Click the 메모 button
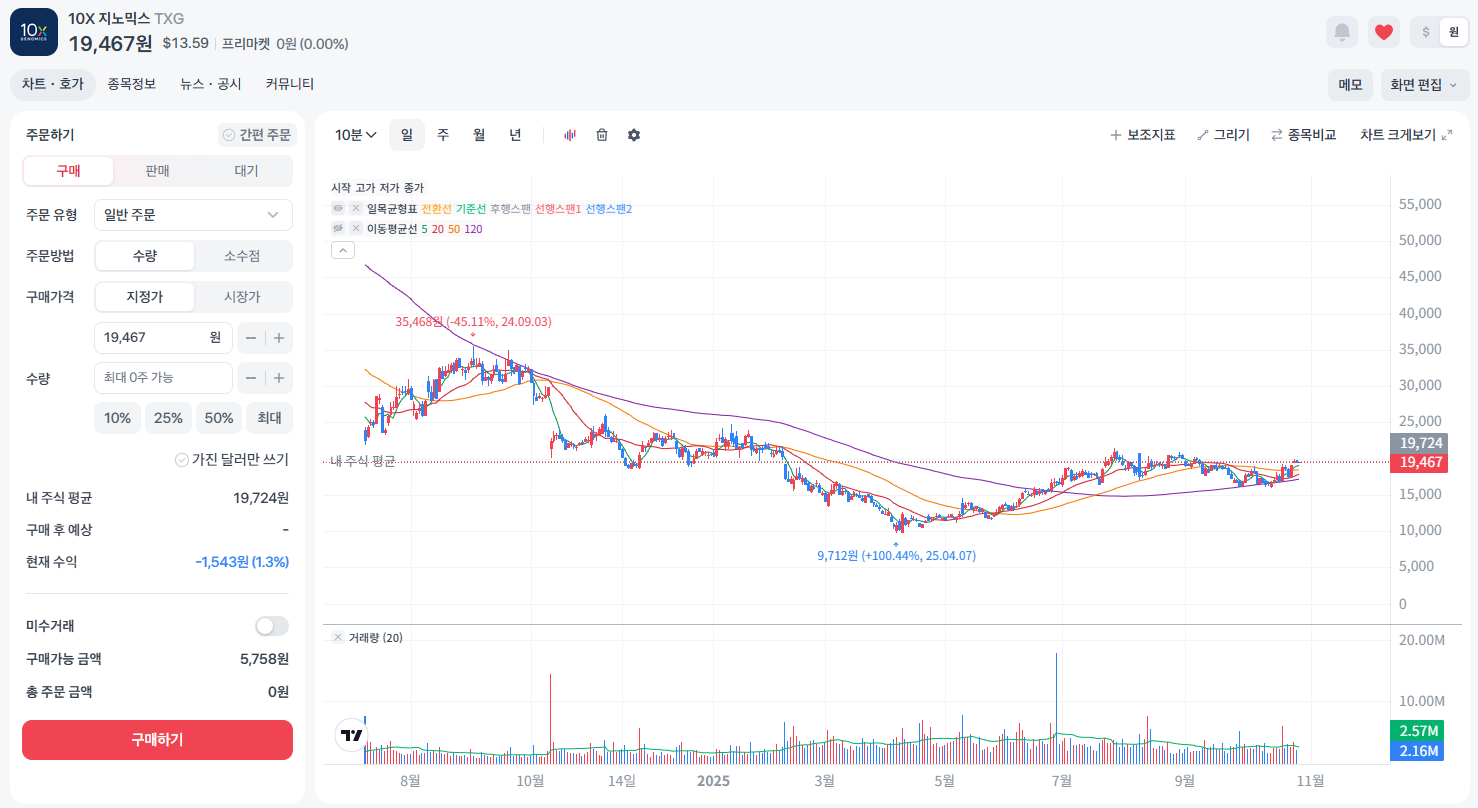This screenshot has width=1478, height=808. pyautogui.click(x=1350, y=85)
